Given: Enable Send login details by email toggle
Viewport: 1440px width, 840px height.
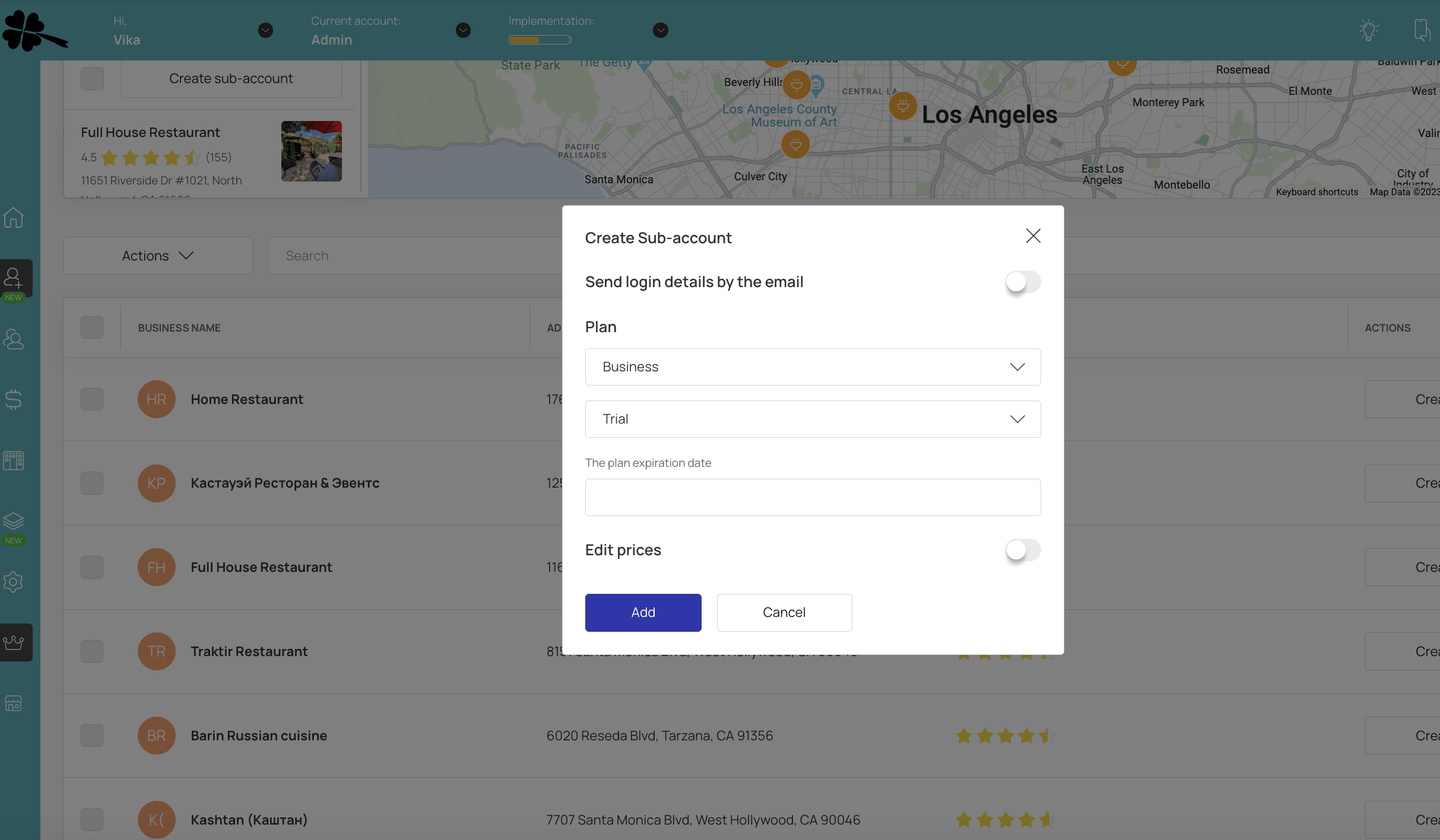Looking at the screenshot, I should point(1022,282).
